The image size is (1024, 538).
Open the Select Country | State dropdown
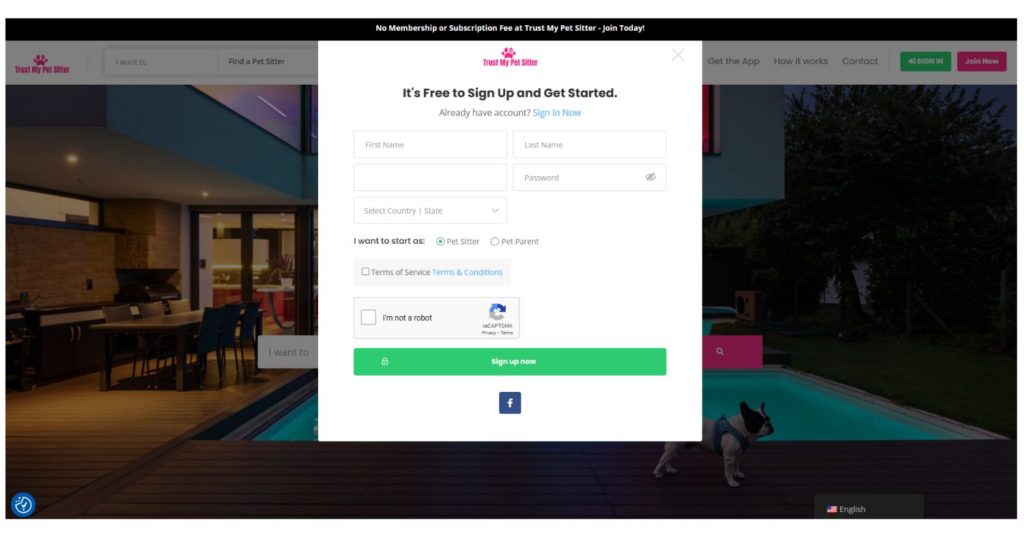(430, 210)
